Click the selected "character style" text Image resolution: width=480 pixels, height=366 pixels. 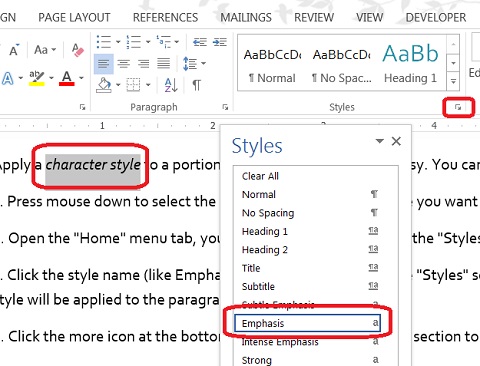[x=93, y=165]
